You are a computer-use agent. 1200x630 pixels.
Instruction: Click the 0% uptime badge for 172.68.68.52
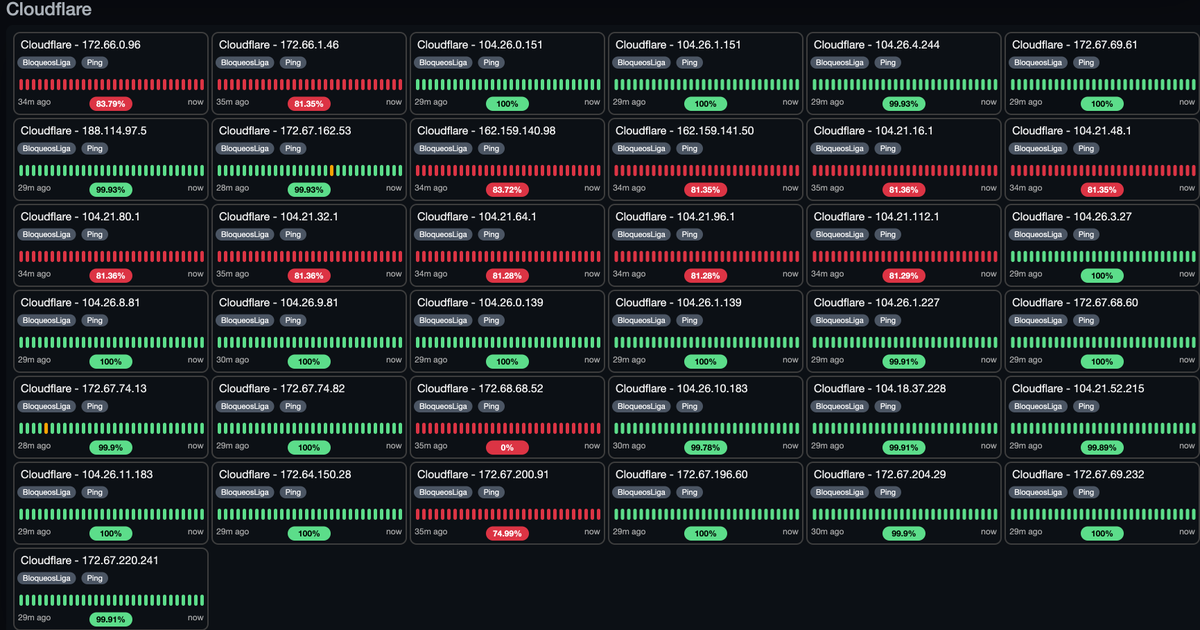pyautogui.click(x=507, y=447)
